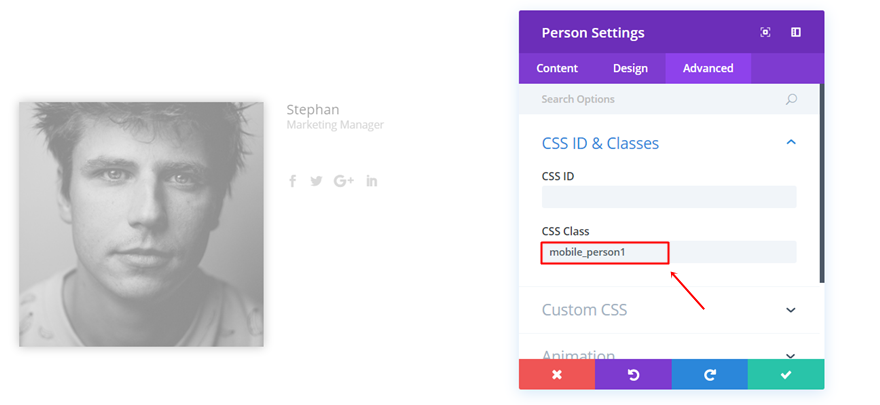Select the Advanced tab

708,68
